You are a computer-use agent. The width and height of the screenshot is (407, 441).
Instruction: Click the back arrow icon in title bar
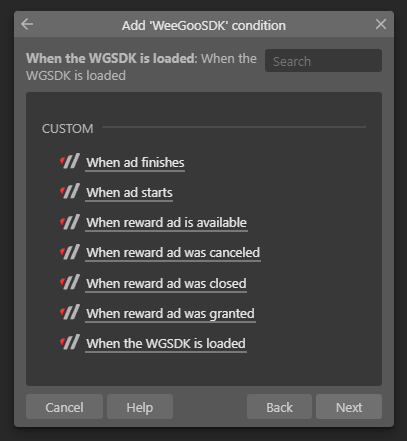point(27,24)
